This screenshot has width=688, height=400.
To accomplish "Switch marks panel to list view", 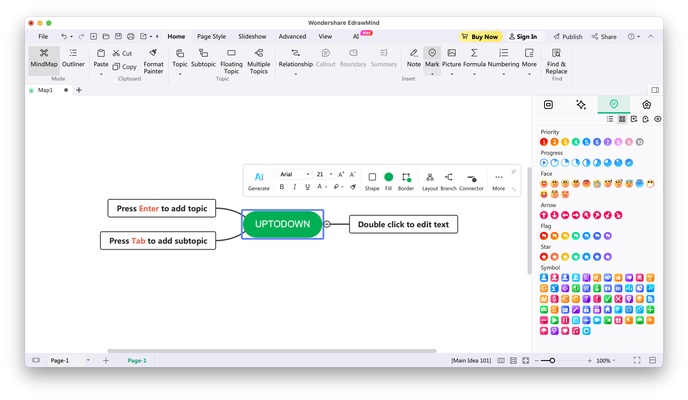I will pos(610,119).
